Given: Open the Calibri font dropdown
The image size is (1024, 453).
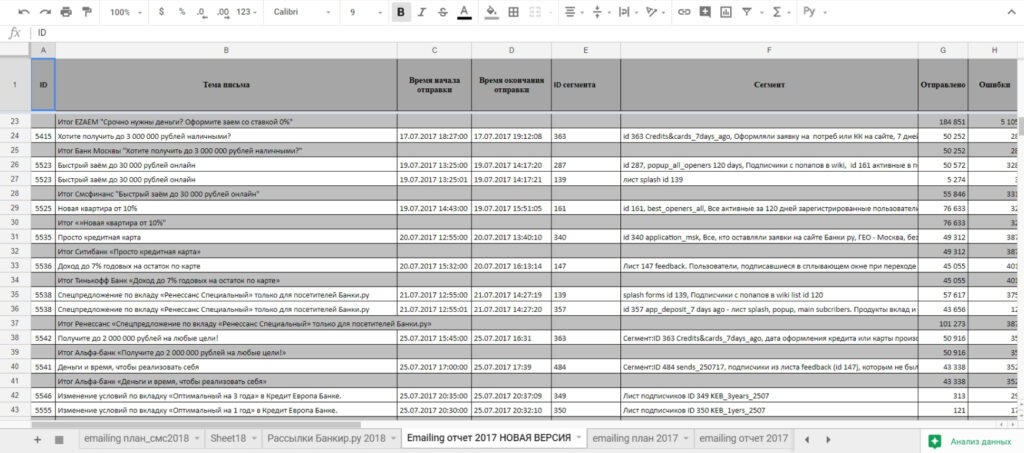Looking at the screenshot, I should coord(298,12).
